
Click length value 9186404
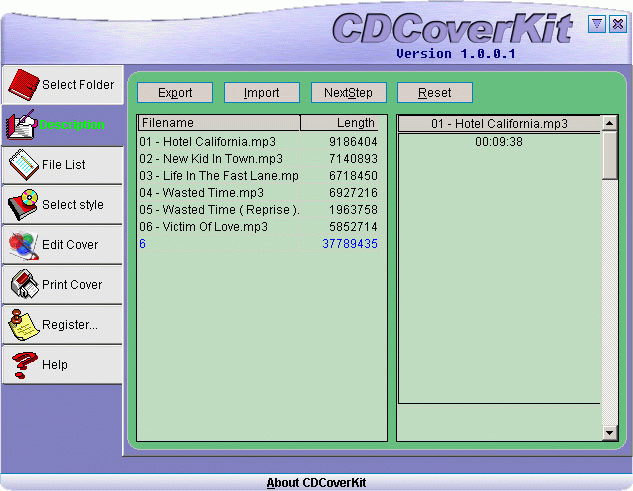(x=353, y=142)
